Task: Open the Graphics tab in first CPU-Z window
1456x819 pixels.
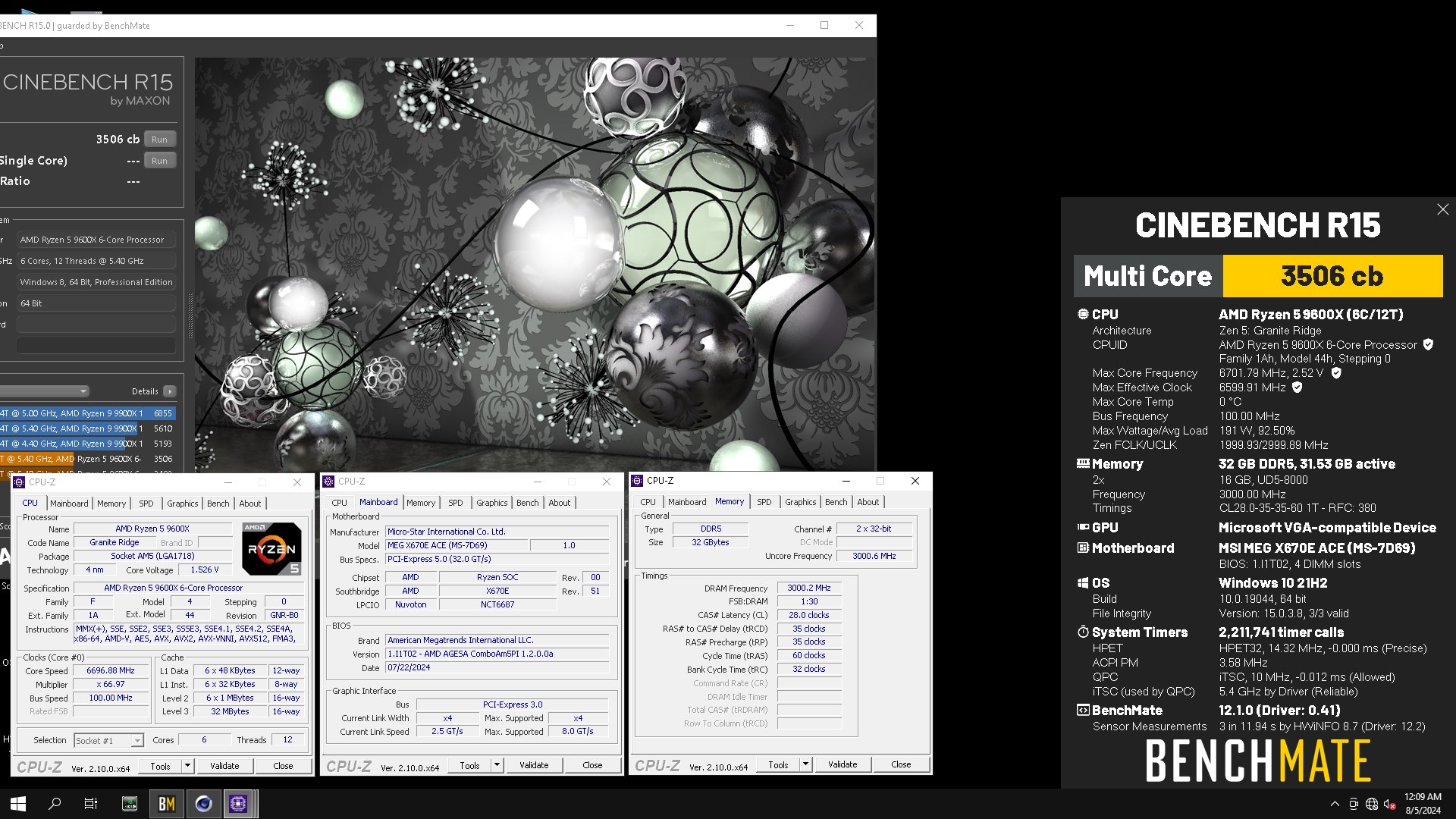Action: [183, 504]
